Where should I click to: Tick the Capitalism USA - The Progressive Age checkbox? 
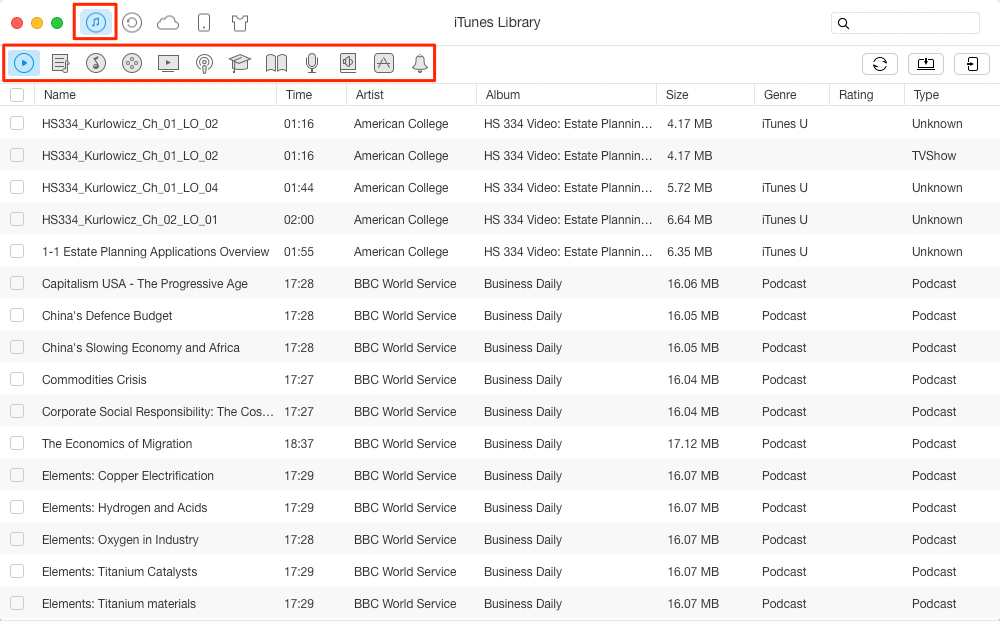pyautogui.click(x=17, y=283)
